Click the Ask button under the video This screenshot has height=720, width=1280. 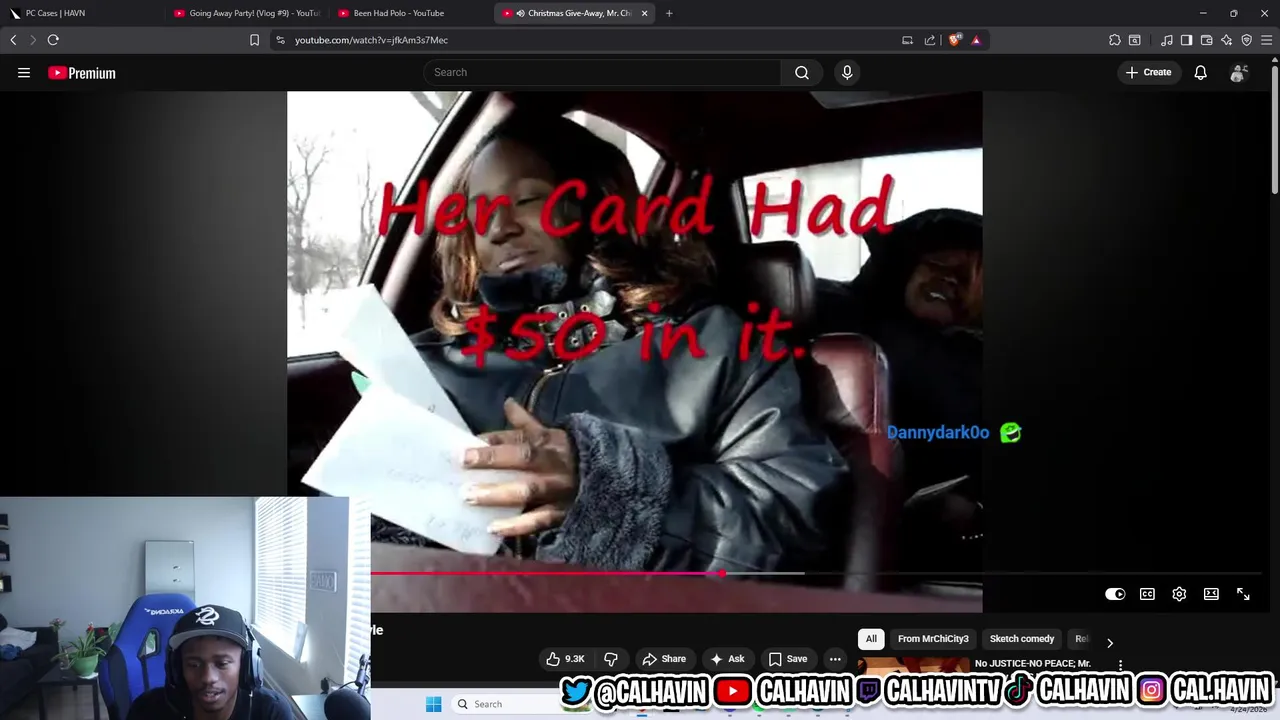pyautogui.click(x=727, y=659)
